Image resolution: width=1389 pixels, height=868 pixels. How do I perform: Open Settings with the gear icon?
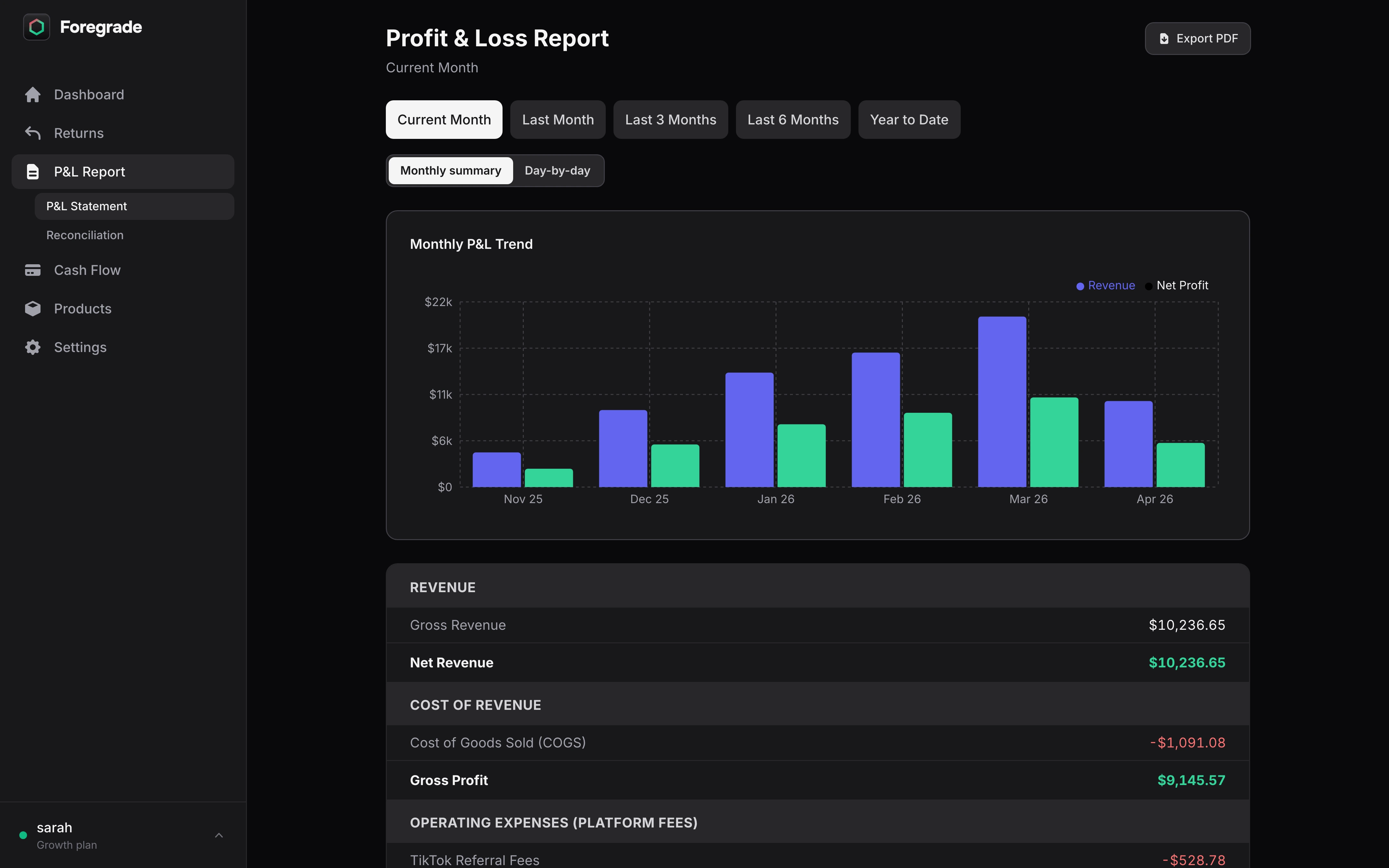click(x=33, y=347)
